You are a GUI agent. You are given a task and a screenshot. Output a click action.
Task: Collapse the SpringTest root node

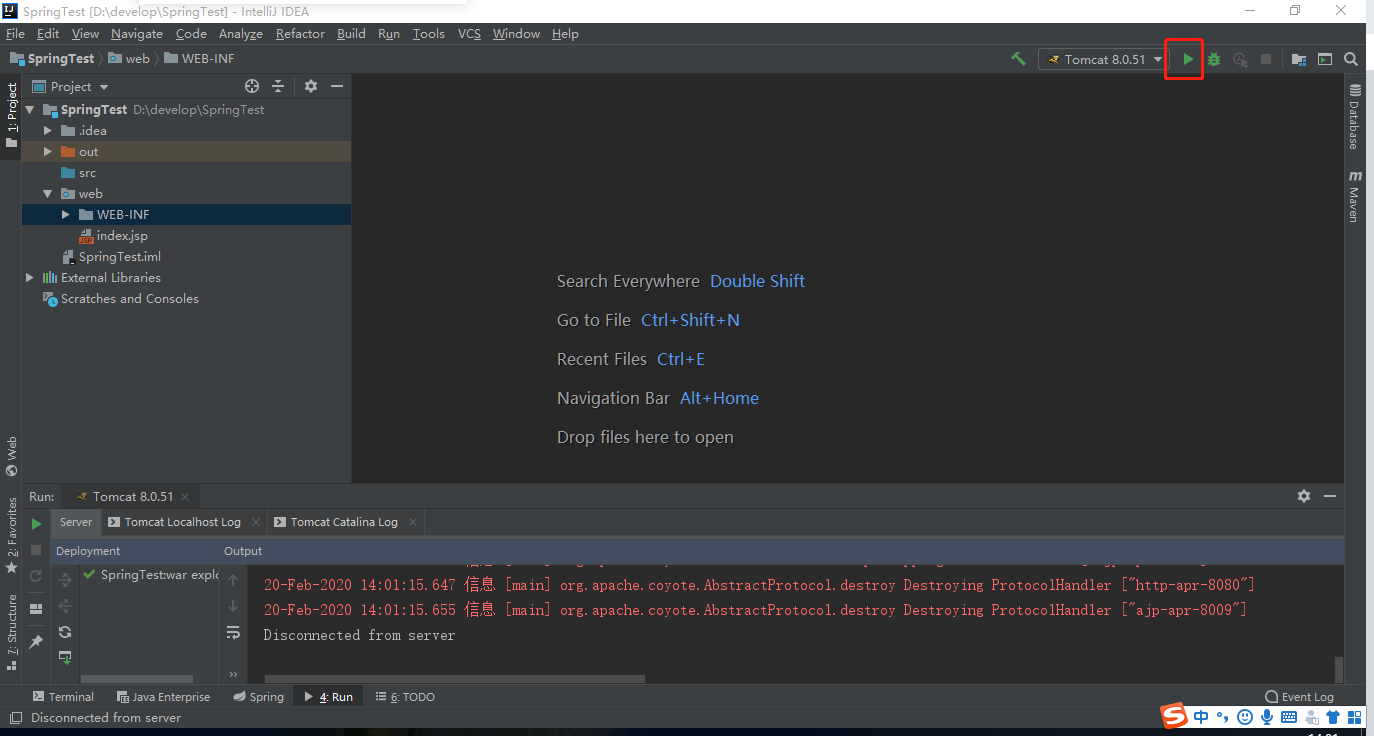pos(30,110)
